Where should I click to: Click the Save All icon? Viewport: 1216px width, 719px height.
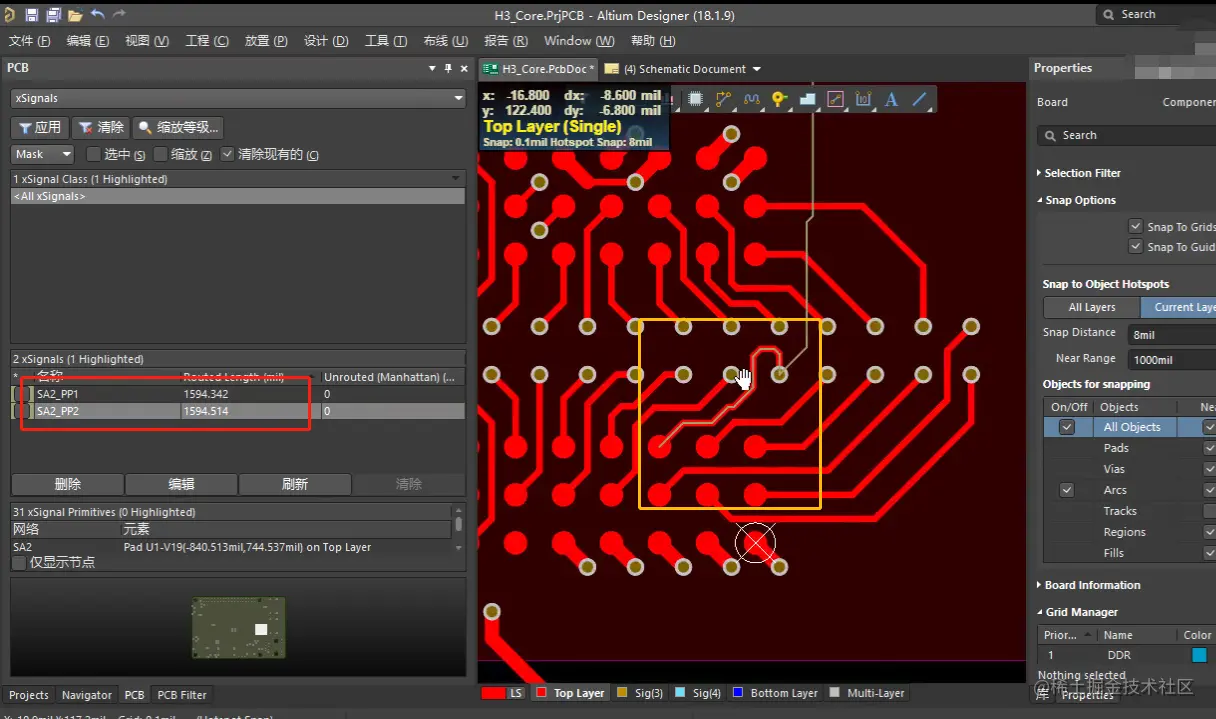tap(53, 15)
